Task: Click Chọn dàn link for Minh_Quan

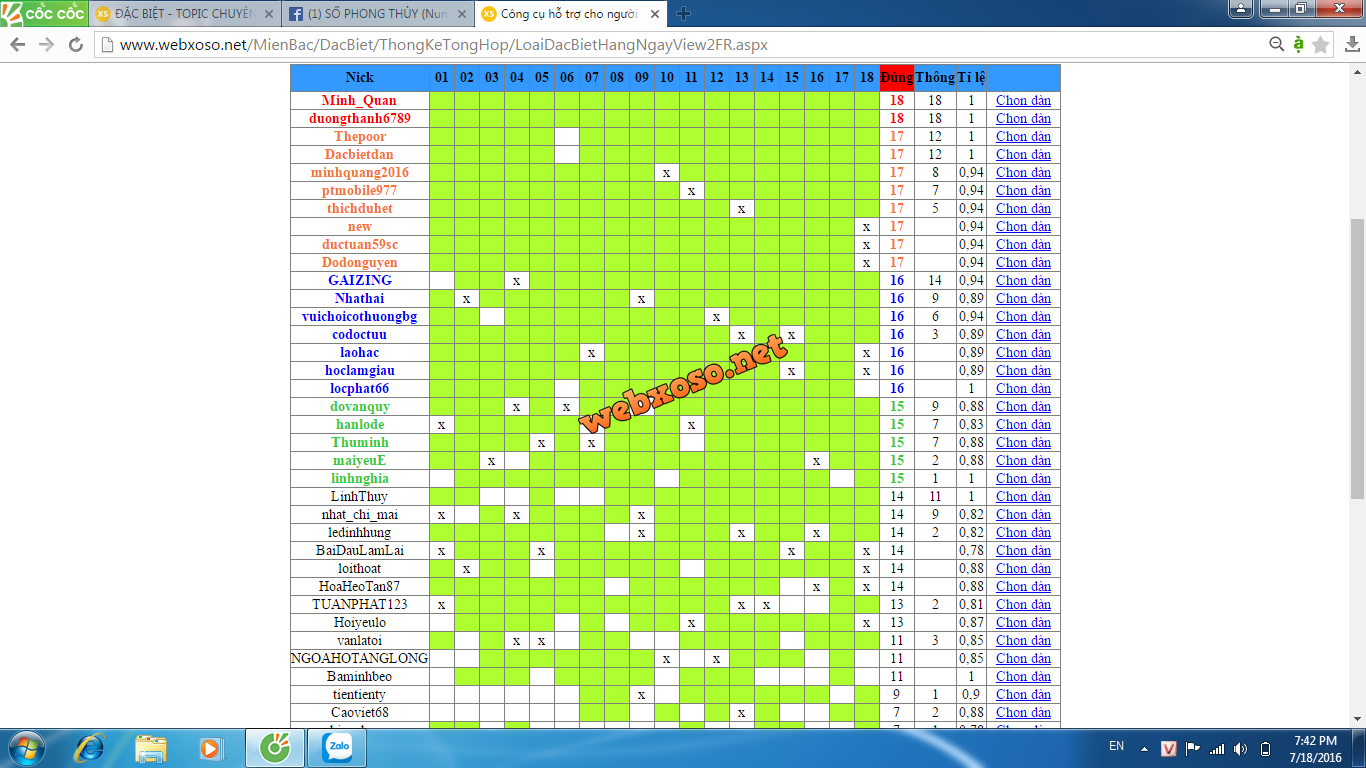Action: (x=1023, y=100)
